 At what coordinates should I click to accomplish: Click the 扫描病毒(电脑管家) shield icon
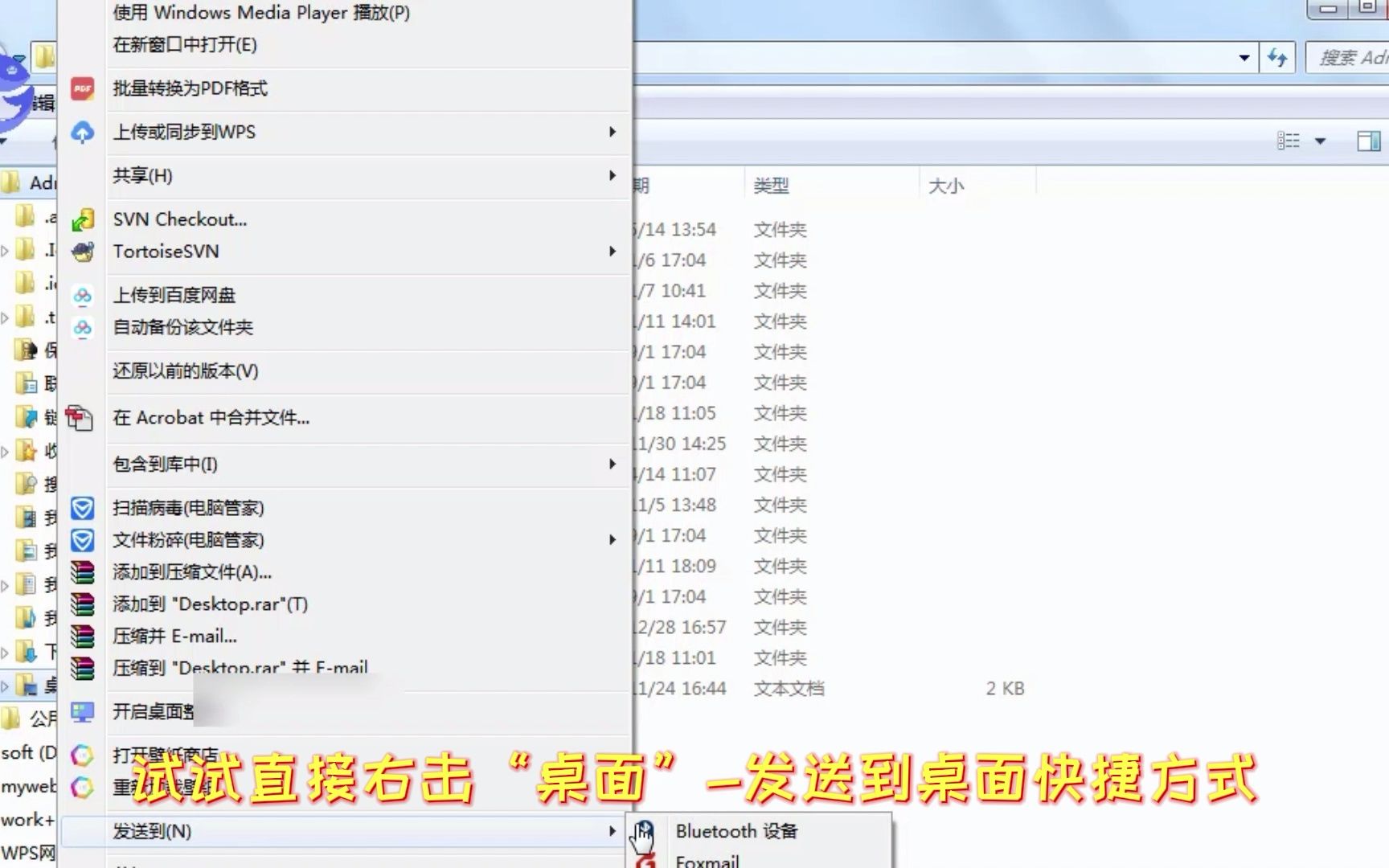point(81,507)
